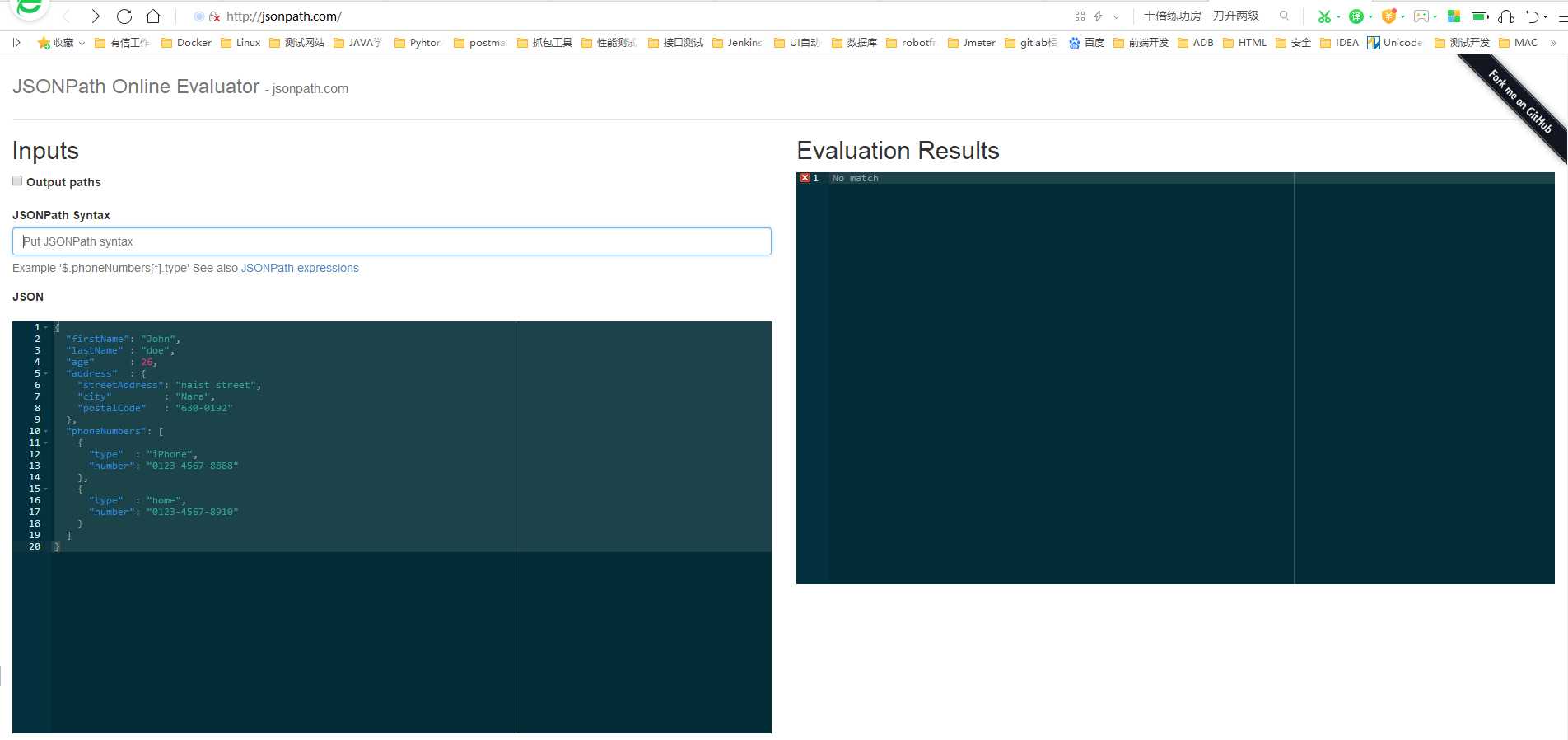1568x740 pixels.
Task: Open the 性能测试 bookmark folder
Action: click(x=609, y=43)
